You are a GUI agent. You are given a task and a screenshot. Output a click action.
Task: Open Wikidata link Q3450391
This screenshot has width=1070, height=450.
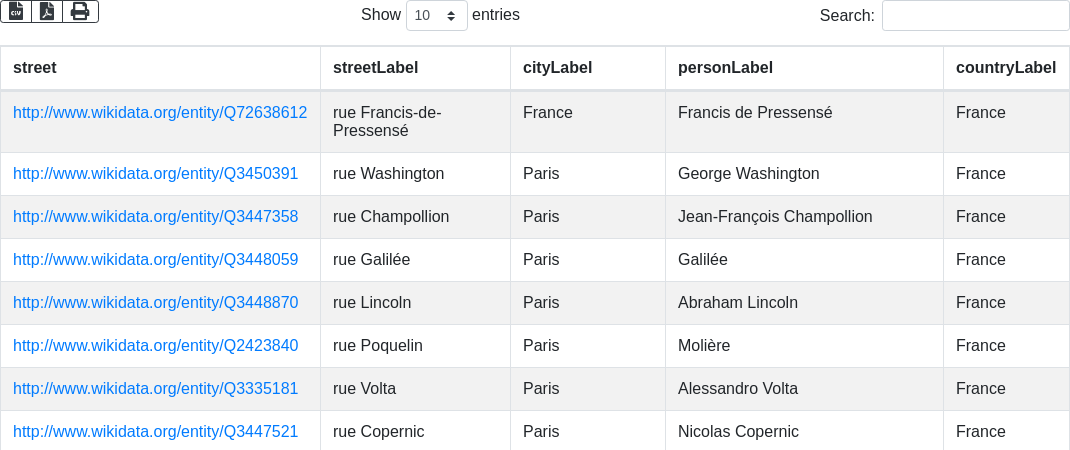(155, 174)
